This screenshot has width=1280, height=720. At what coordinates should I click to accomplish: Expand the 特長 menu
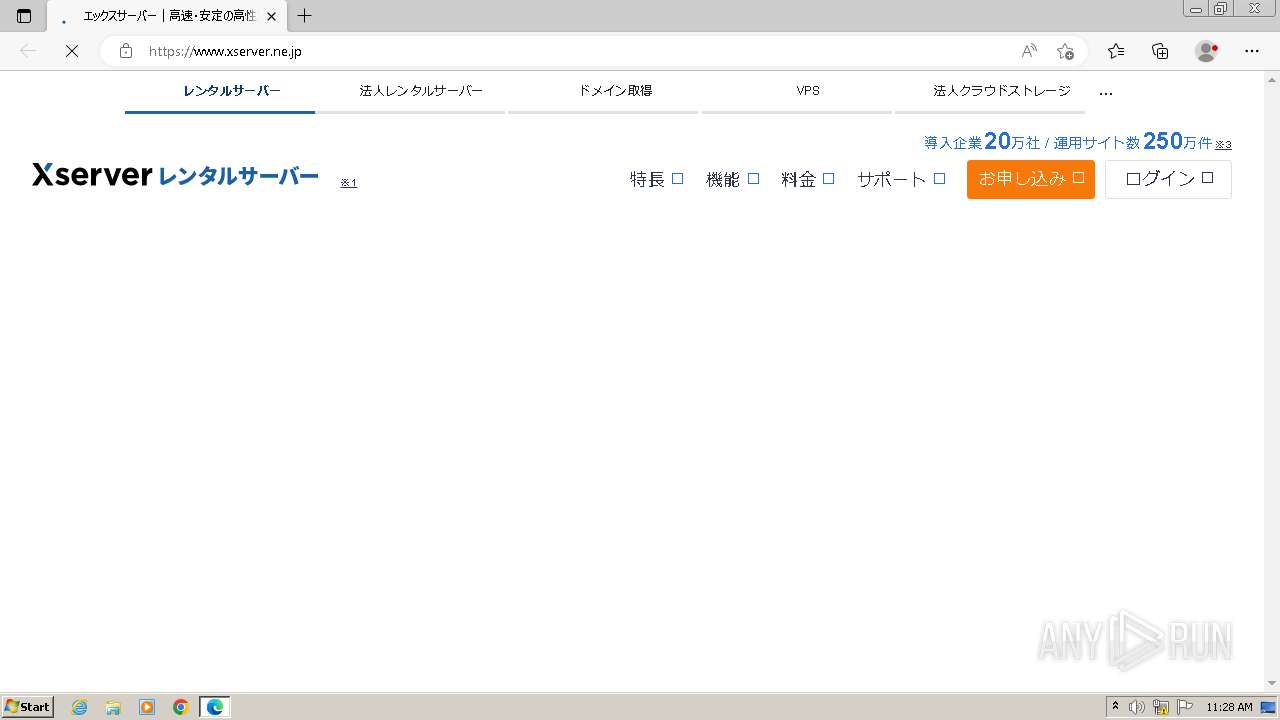point(656,179)
